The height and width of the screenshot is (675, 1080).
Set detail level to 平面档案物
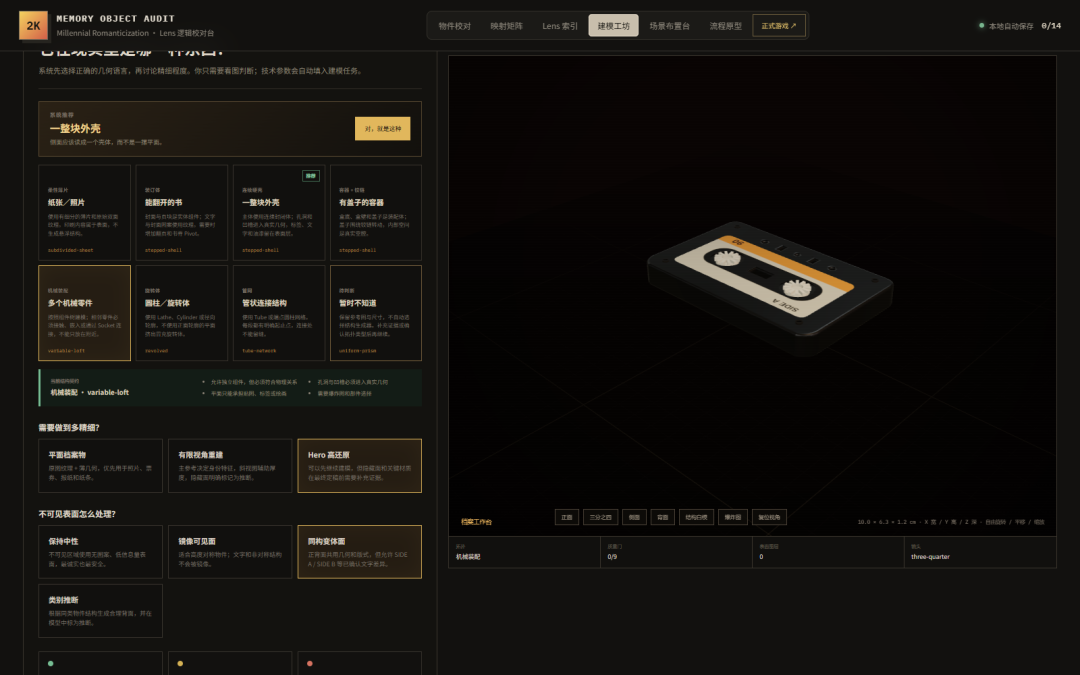coord(101,466)
